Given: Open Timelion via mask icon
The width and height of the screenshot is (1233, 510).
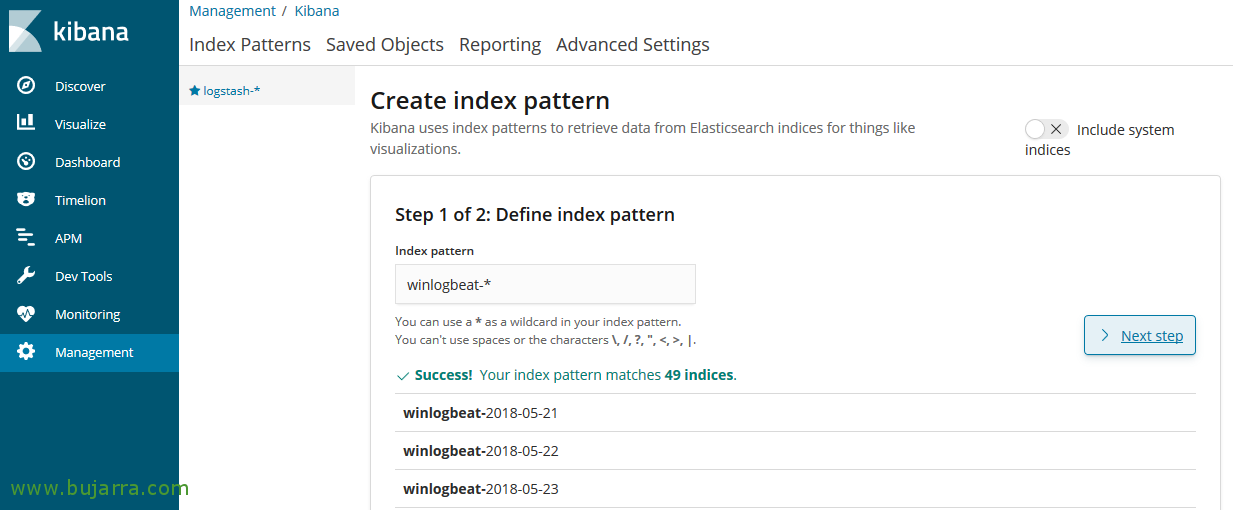Looking at the screenshot, I should coord(26,199).
